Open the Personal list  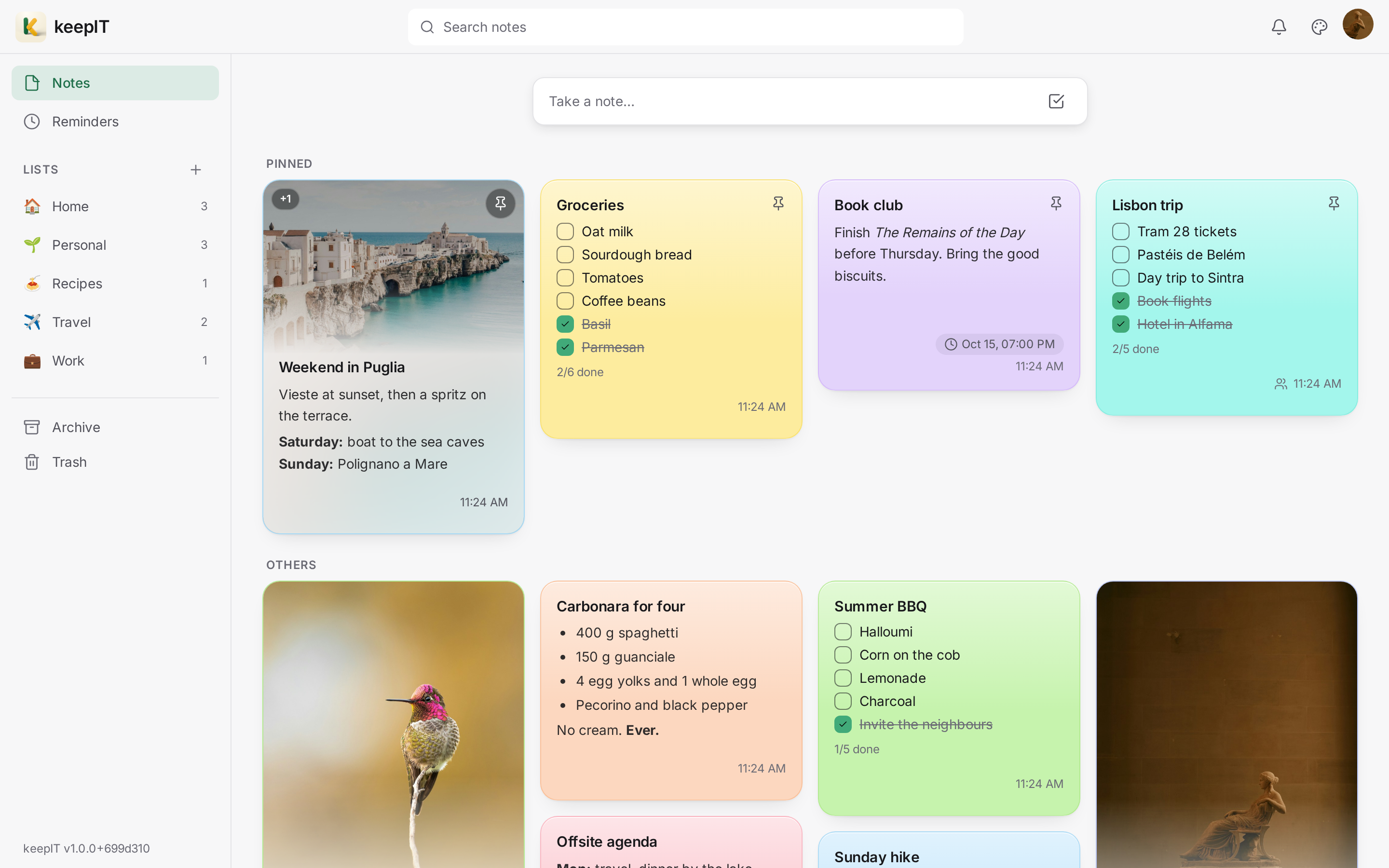pos(115,245)
